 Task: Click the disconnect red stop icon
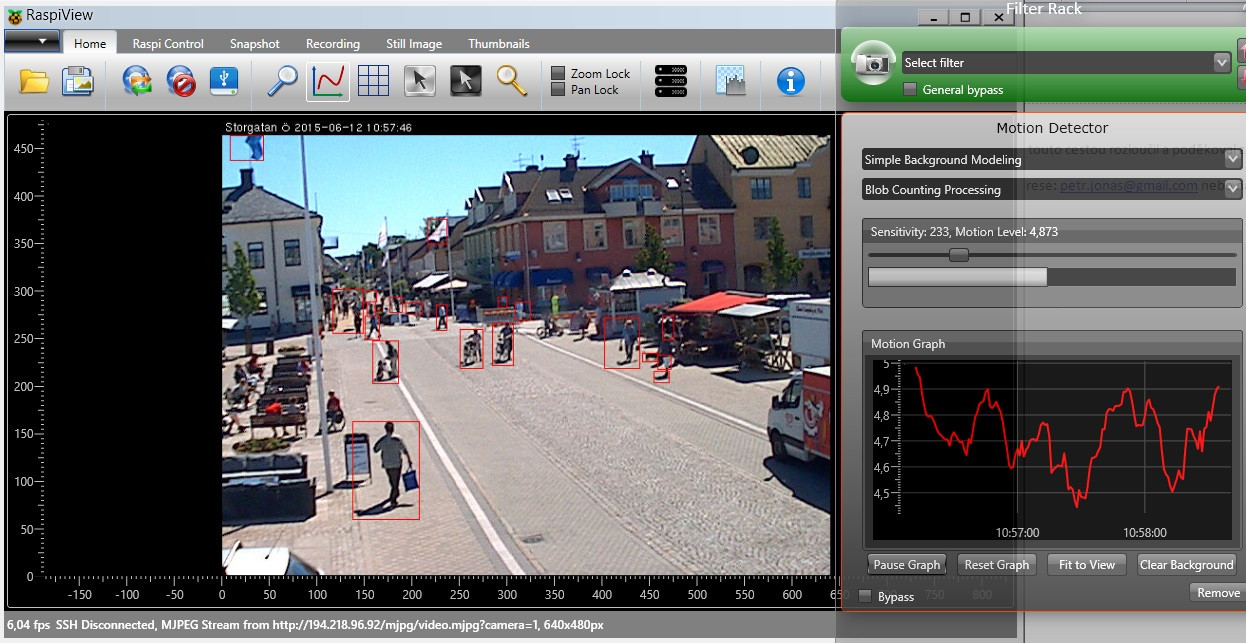click(181, 81)
